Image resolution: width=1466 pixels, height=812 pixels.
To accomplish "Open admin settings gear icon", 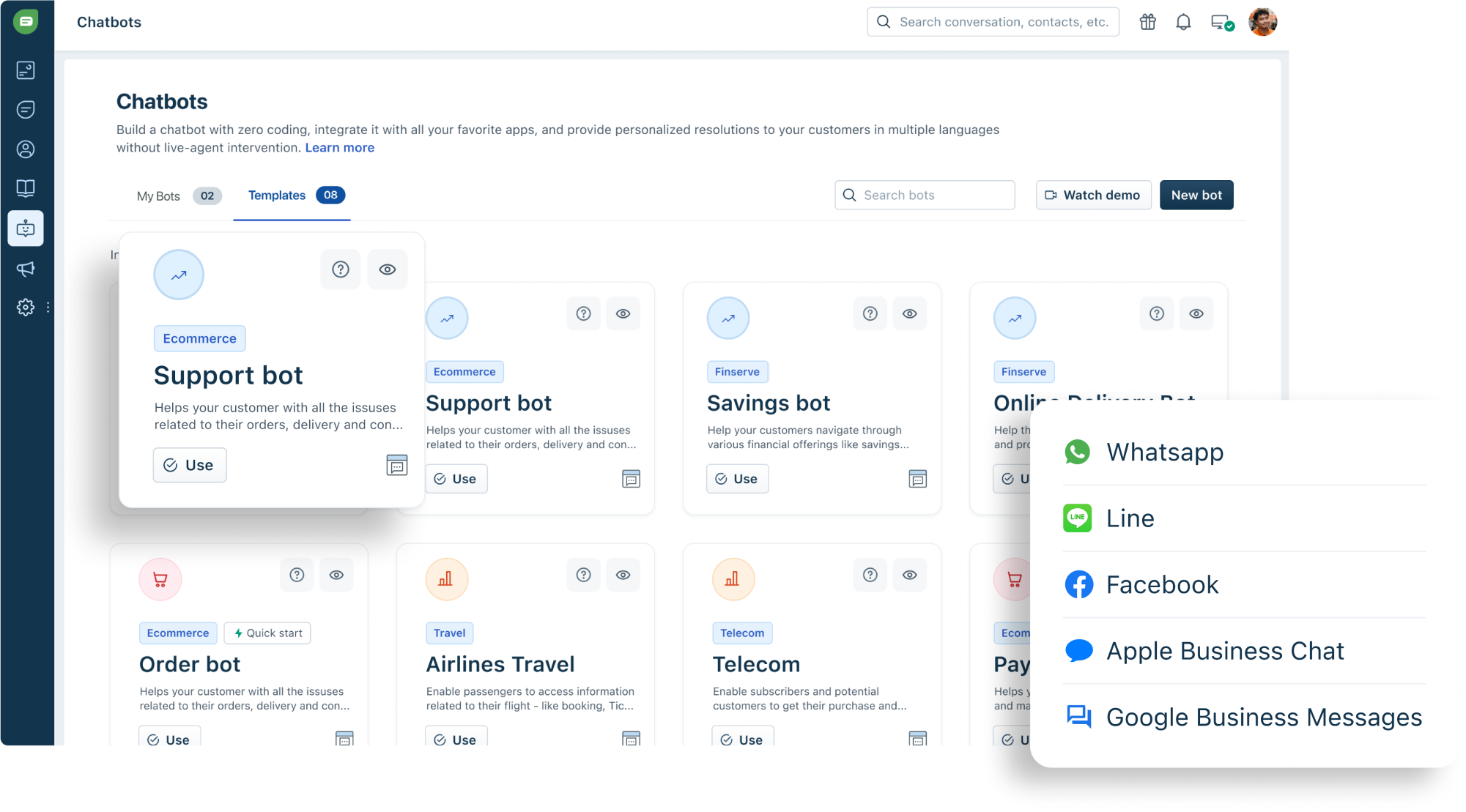I will pos(26,307).
